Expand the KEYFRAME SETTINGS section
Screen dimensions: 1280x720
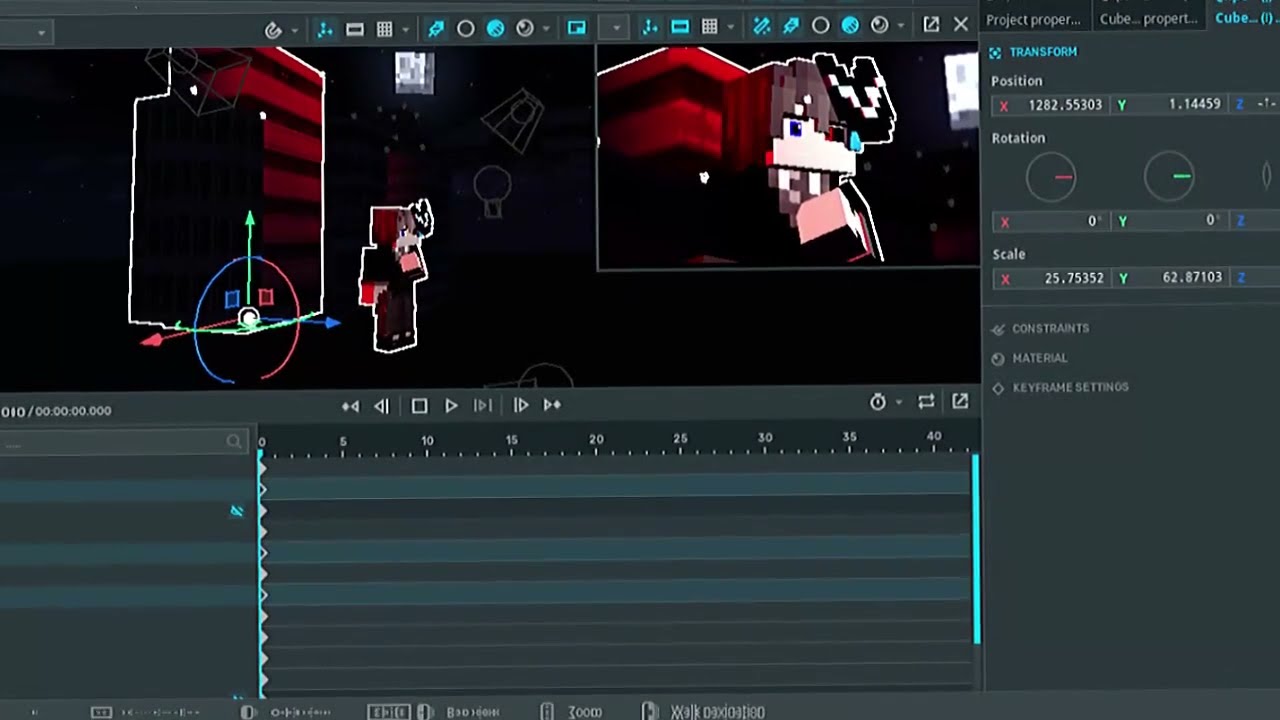pyautogui.click(x=1060, y=387)
